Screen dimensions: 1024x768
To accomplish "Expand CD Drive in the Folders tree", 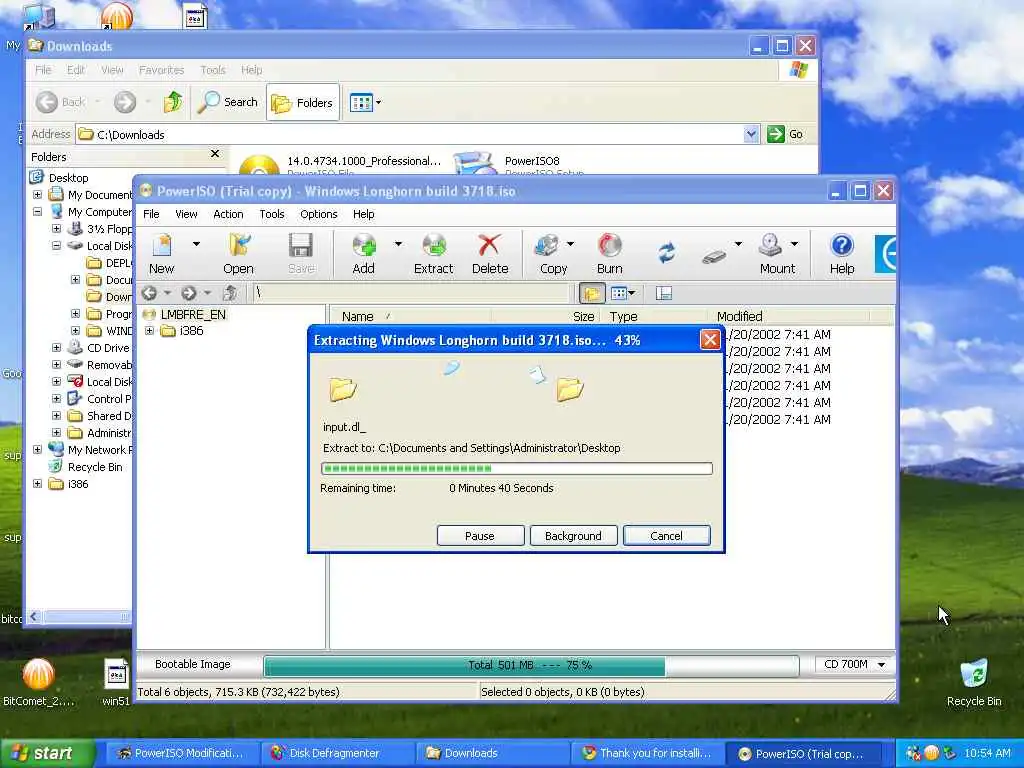I will click(56, 348).
